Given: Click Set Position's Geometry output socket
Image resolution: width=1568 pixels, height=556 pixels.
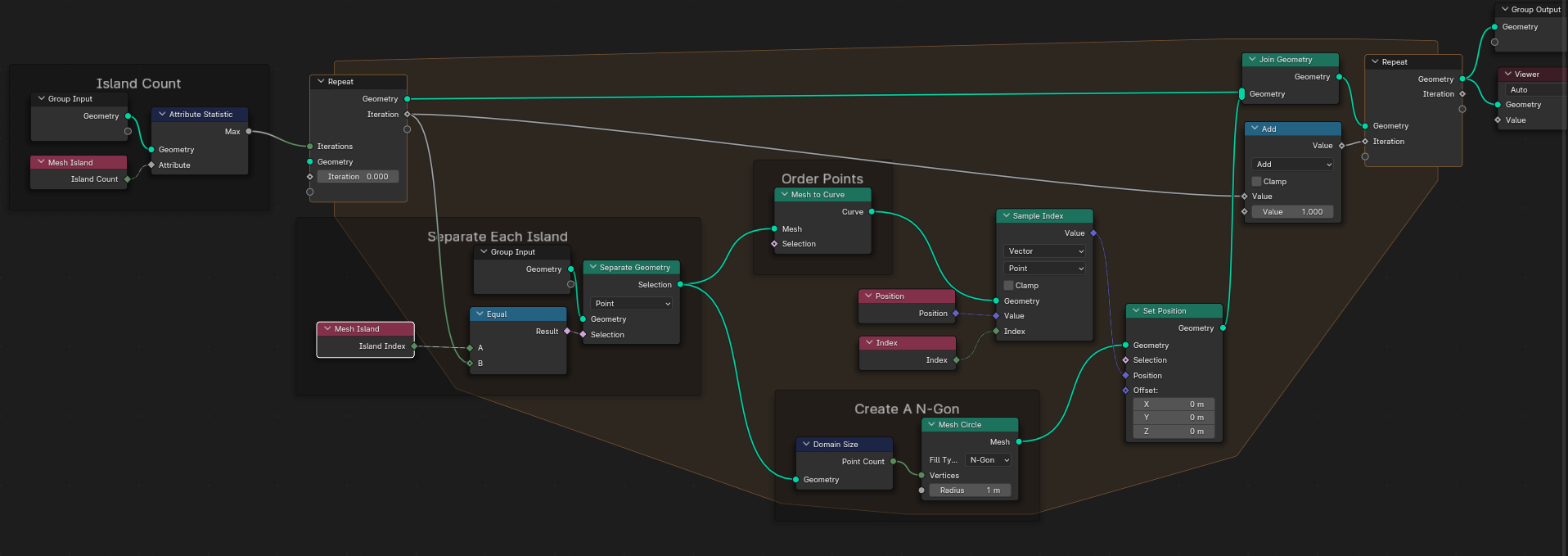Looking at the screenshot, I should pyautogui.click(x=1223, y=328).
